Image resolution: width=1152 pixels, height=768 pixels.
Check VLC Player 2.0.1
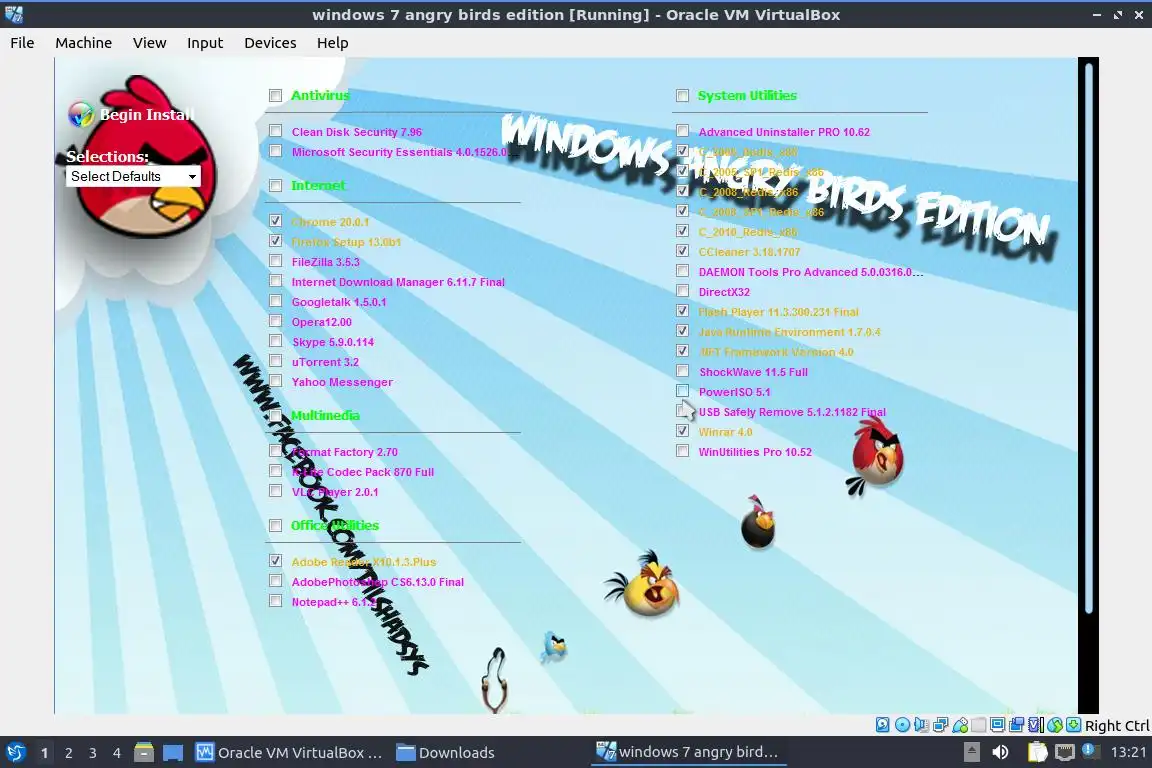pyautogui.click(x=276, y=491)
